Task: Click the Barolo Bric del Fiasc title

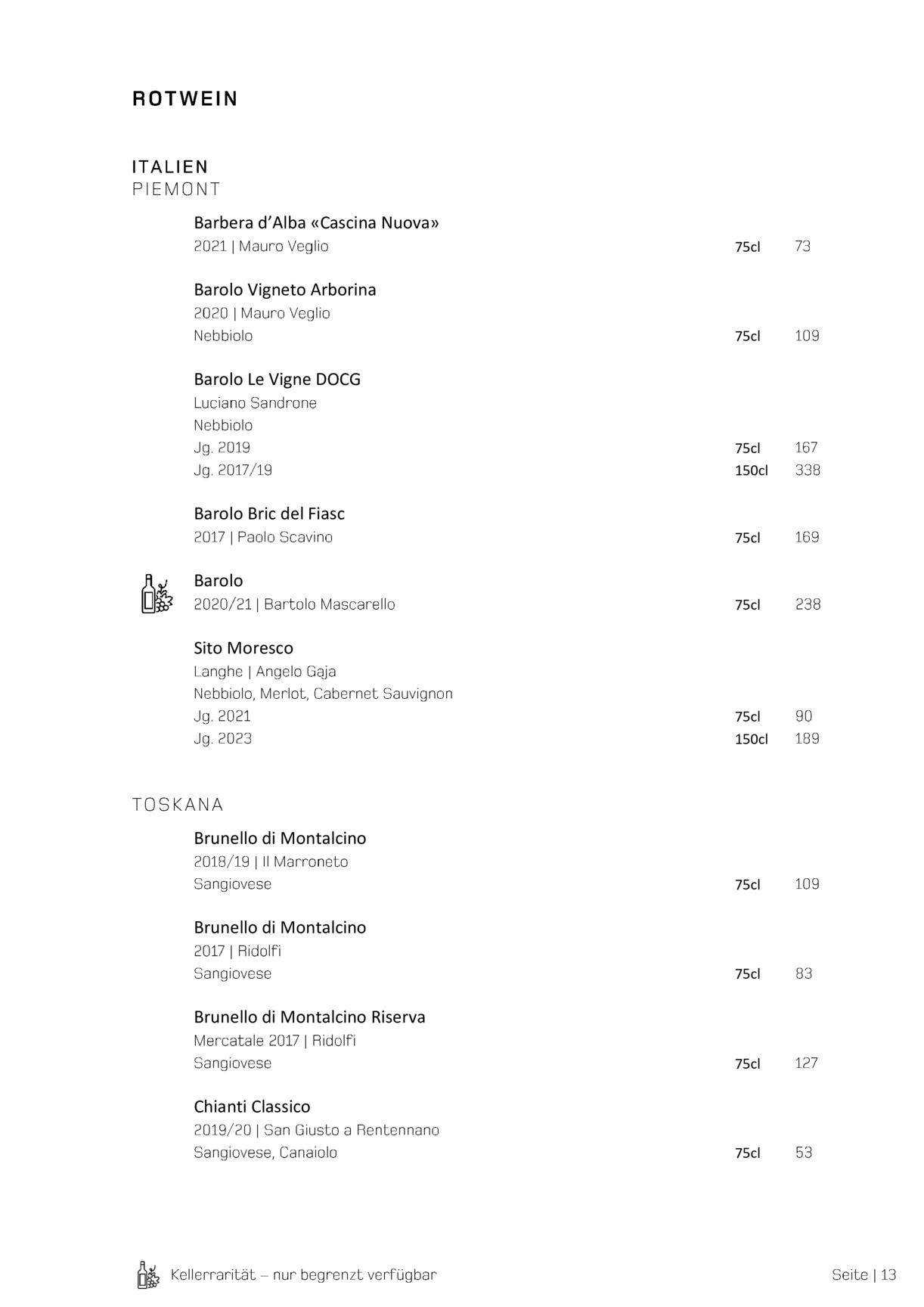Action: pos(269,514)
